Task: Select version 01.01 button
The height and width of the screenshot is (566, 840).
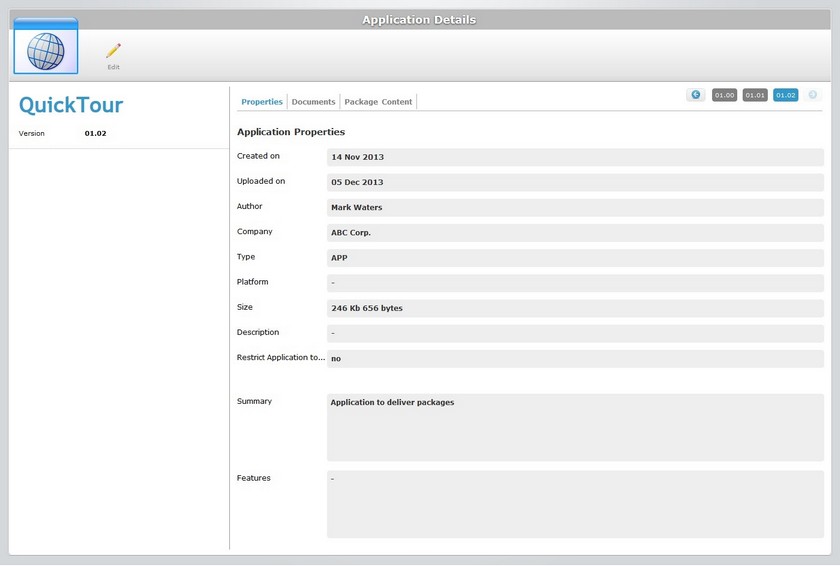Action: 755,95
